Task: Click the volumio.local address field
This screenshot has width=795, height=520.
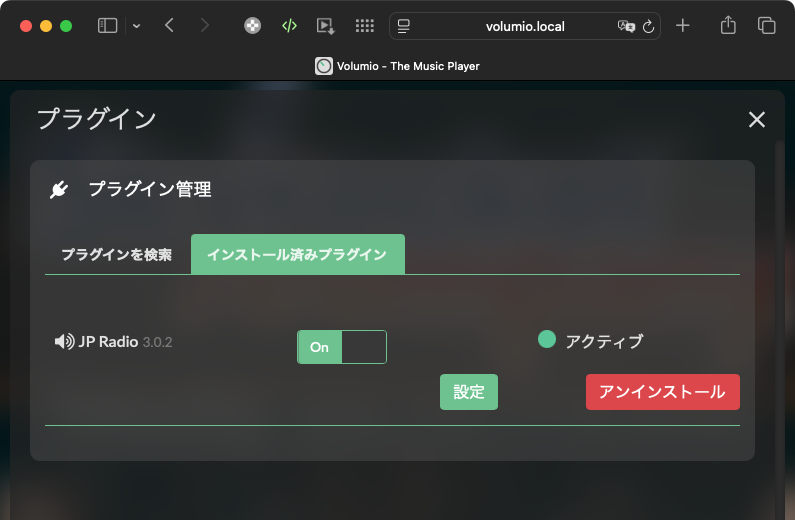Action: point(525,26)
